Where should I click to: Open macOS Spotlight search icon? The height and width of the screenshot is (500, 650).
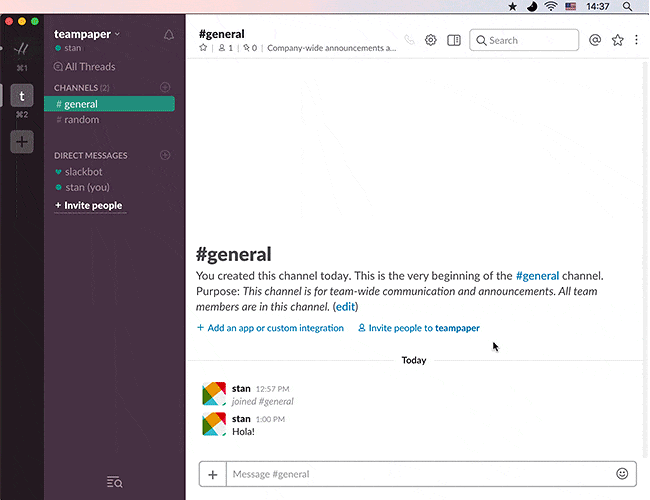pos(628,6)
